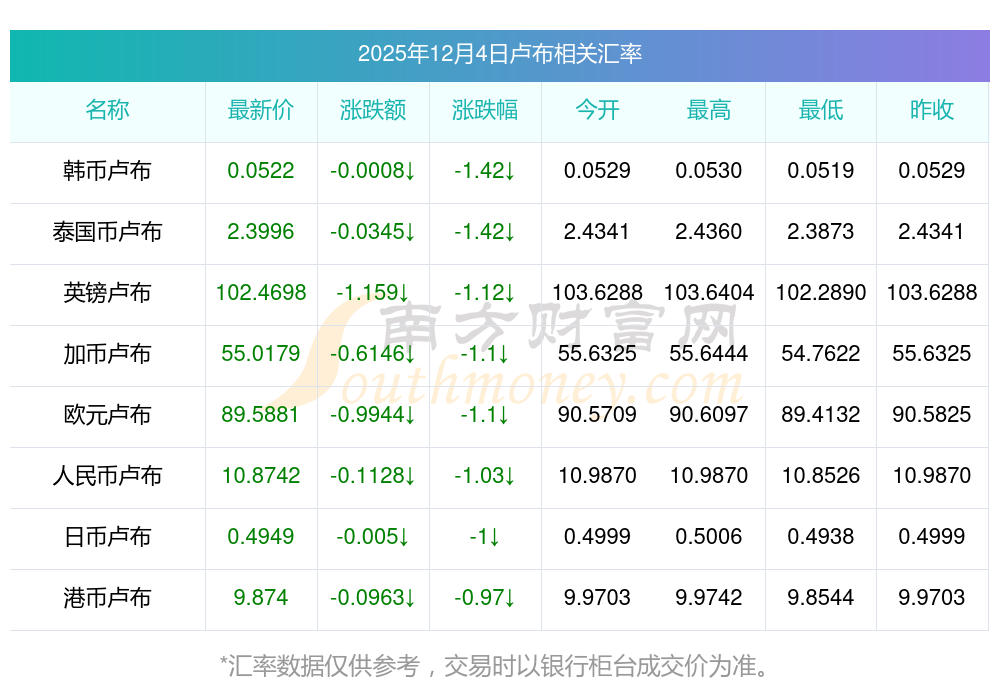Click the 最高 column header
This screenshot has height=697, width=1000.
pyautogui.click(x=709, y=110)
